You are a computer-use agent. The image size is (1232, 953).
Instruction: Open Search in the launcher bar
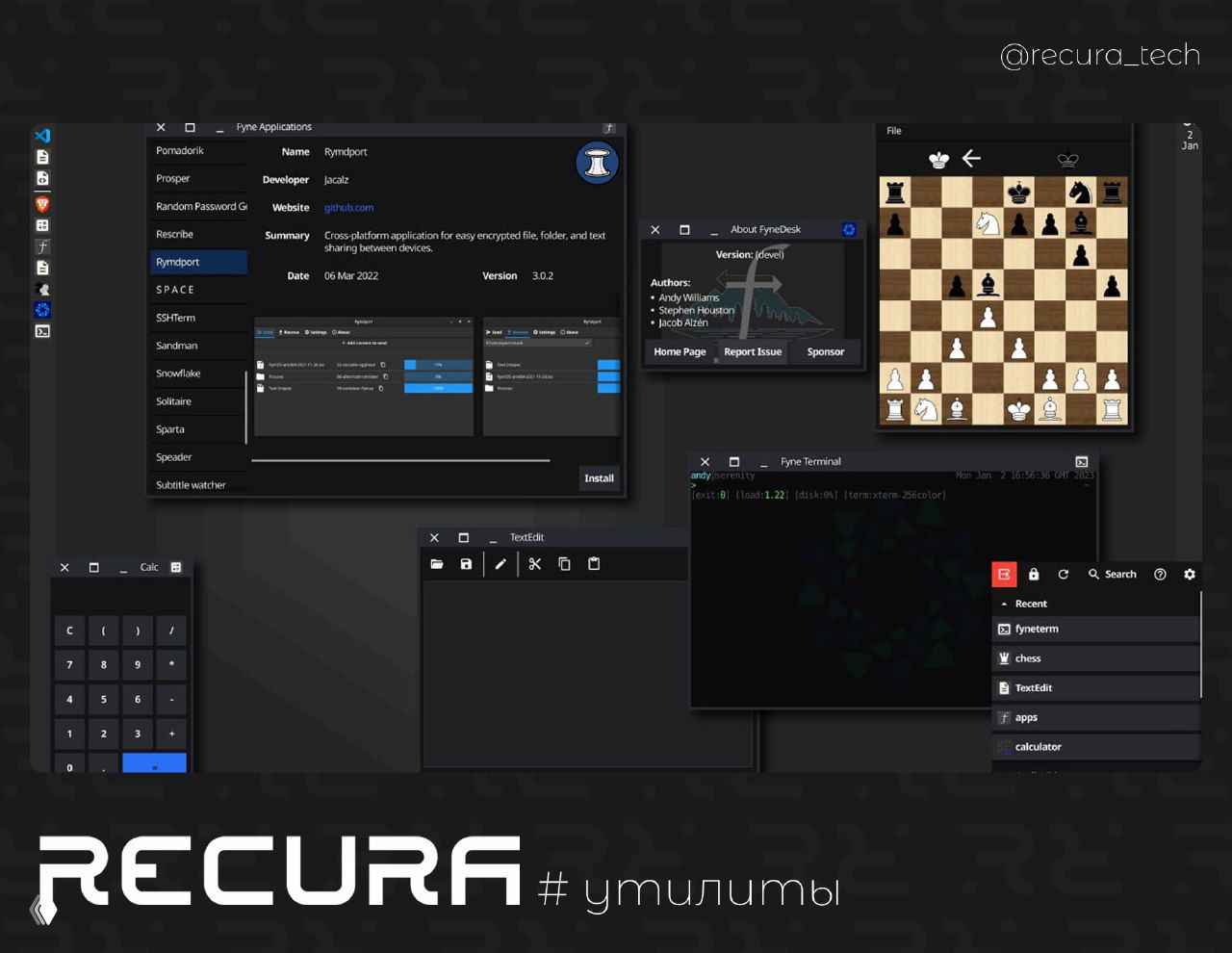(x=1113, y=574)
